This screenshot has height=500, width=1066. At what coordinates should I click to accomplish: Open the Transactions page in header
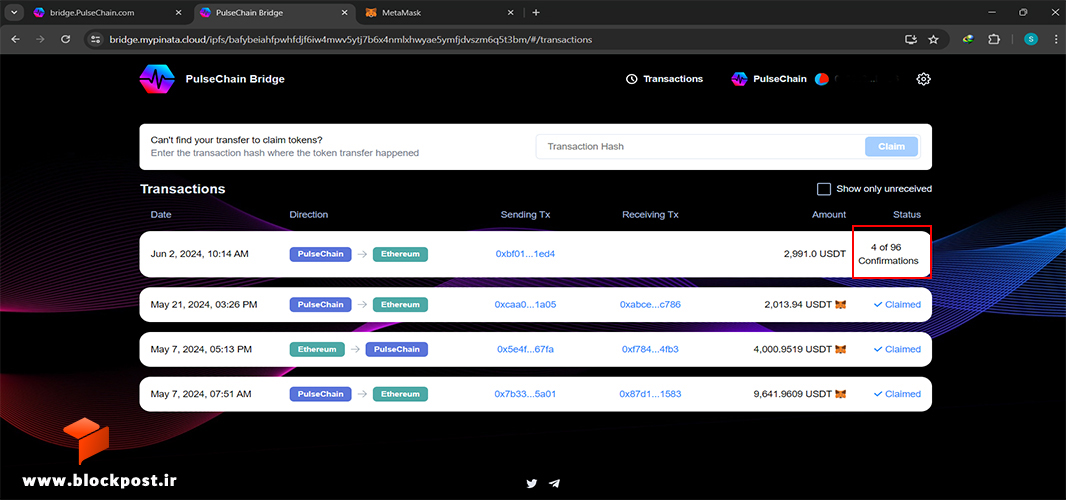pos(664,79)
